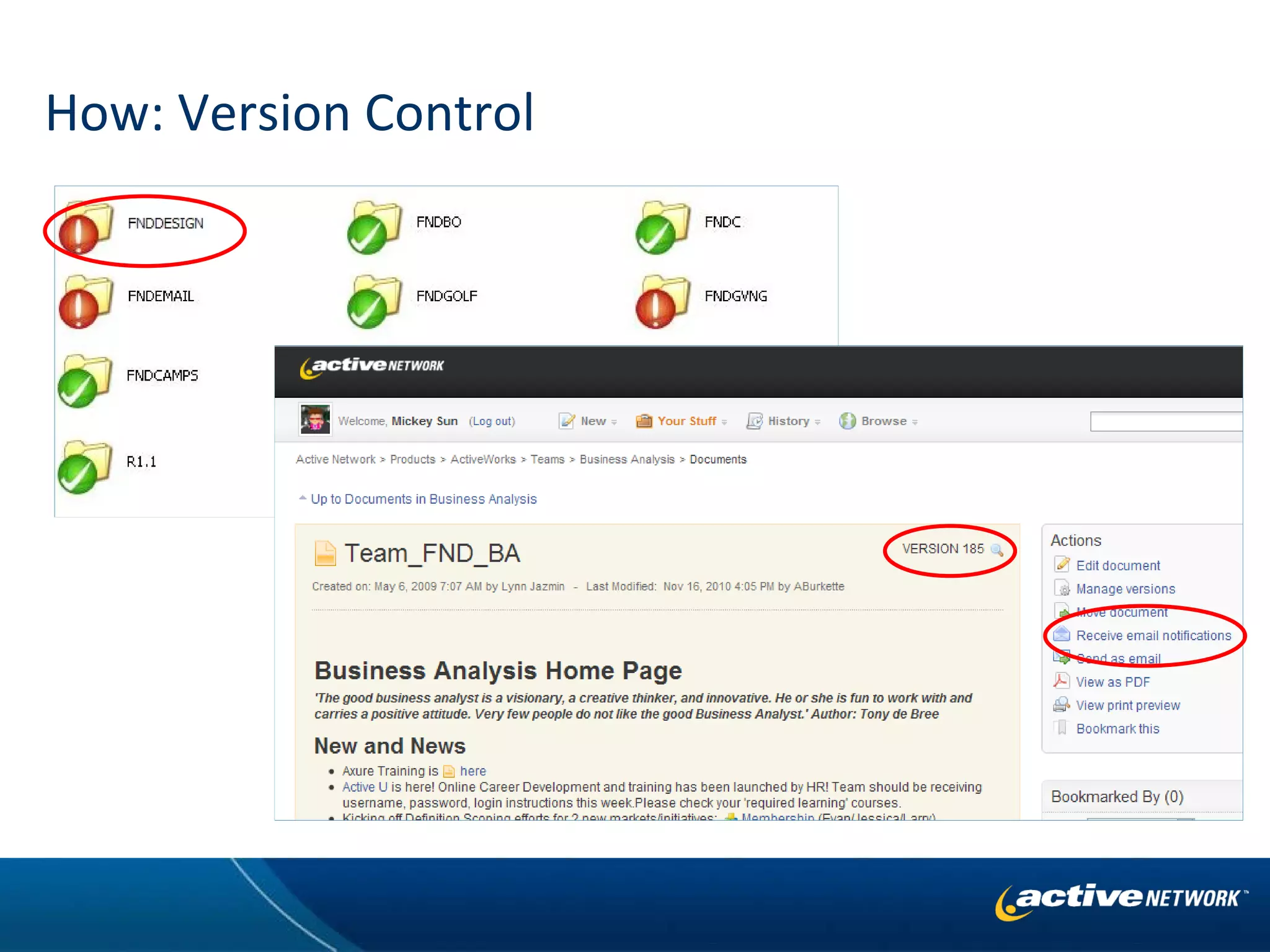Click the History clock icon
The width and height of the screenshot is (1270, 952).
coord(754,421)
